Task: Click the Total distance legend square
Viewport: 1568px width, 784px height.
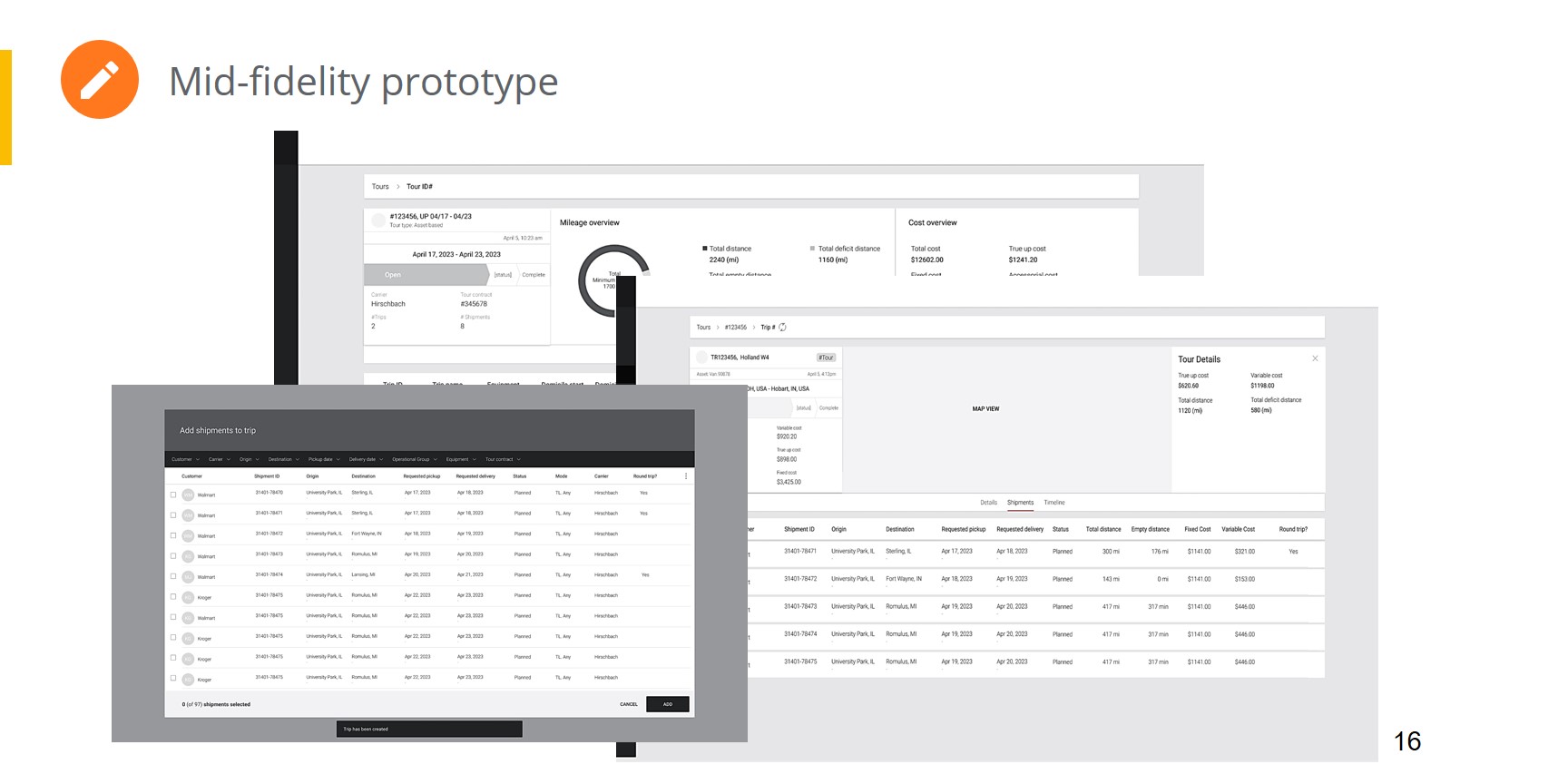Action: point(704,249)
